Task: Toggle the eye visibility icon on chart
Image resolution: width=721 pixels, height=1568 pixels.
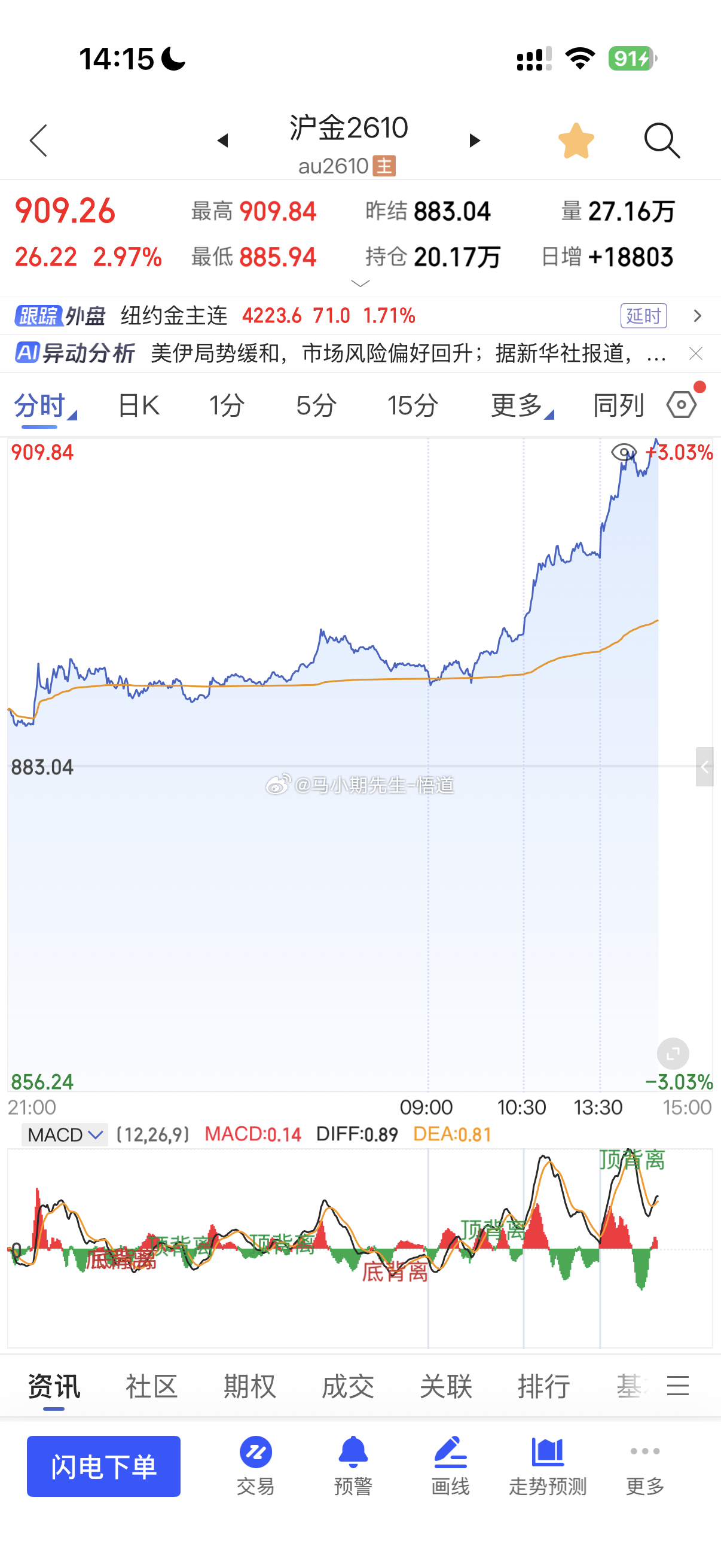Action: pos(624,452)
